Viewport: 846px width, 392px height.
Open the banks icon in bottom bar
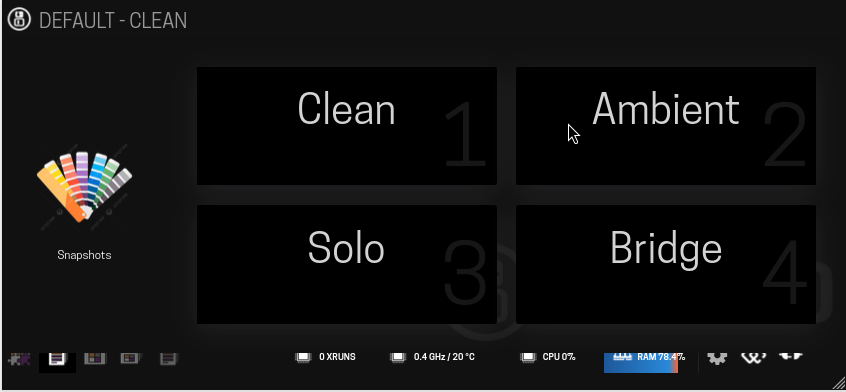[x=131, y=359]
